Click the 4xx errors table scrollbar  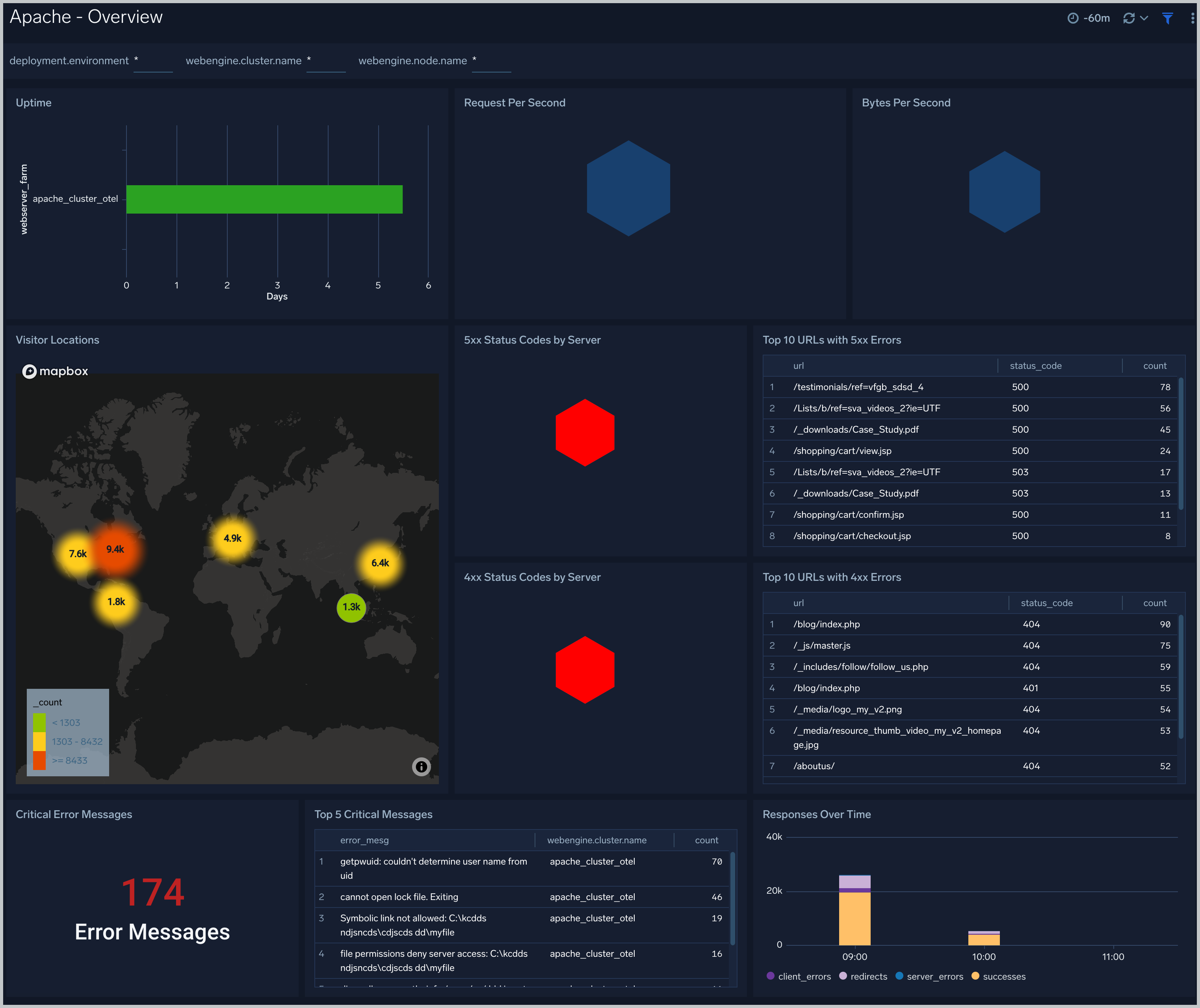tap(1181, 677)
